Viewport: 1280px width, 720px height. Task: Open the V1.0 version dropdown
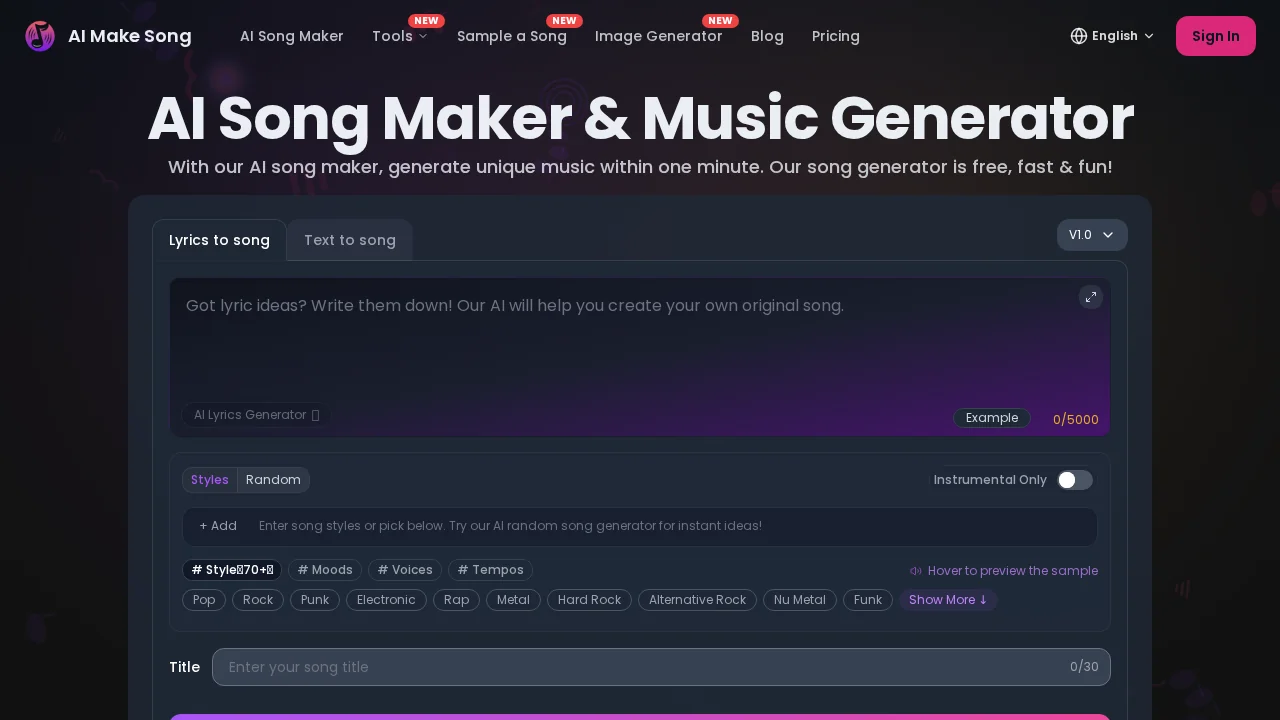1092,235
